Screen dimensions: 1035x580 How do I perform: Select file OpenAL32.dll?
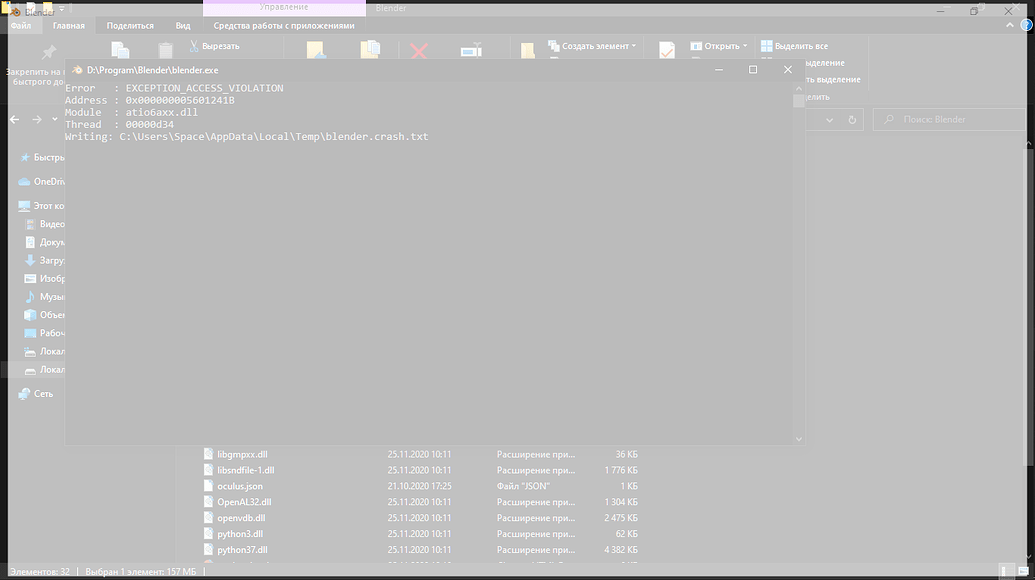244,502
